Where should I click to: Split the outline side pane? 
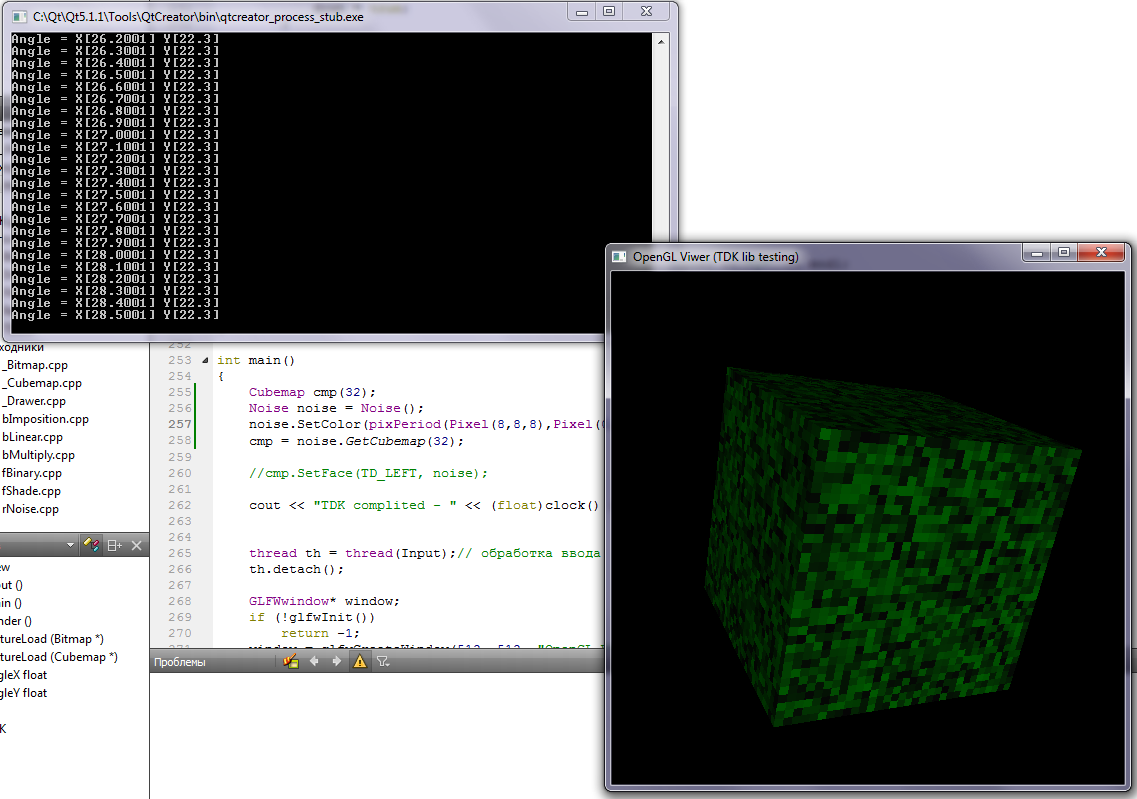coord(115,545)
